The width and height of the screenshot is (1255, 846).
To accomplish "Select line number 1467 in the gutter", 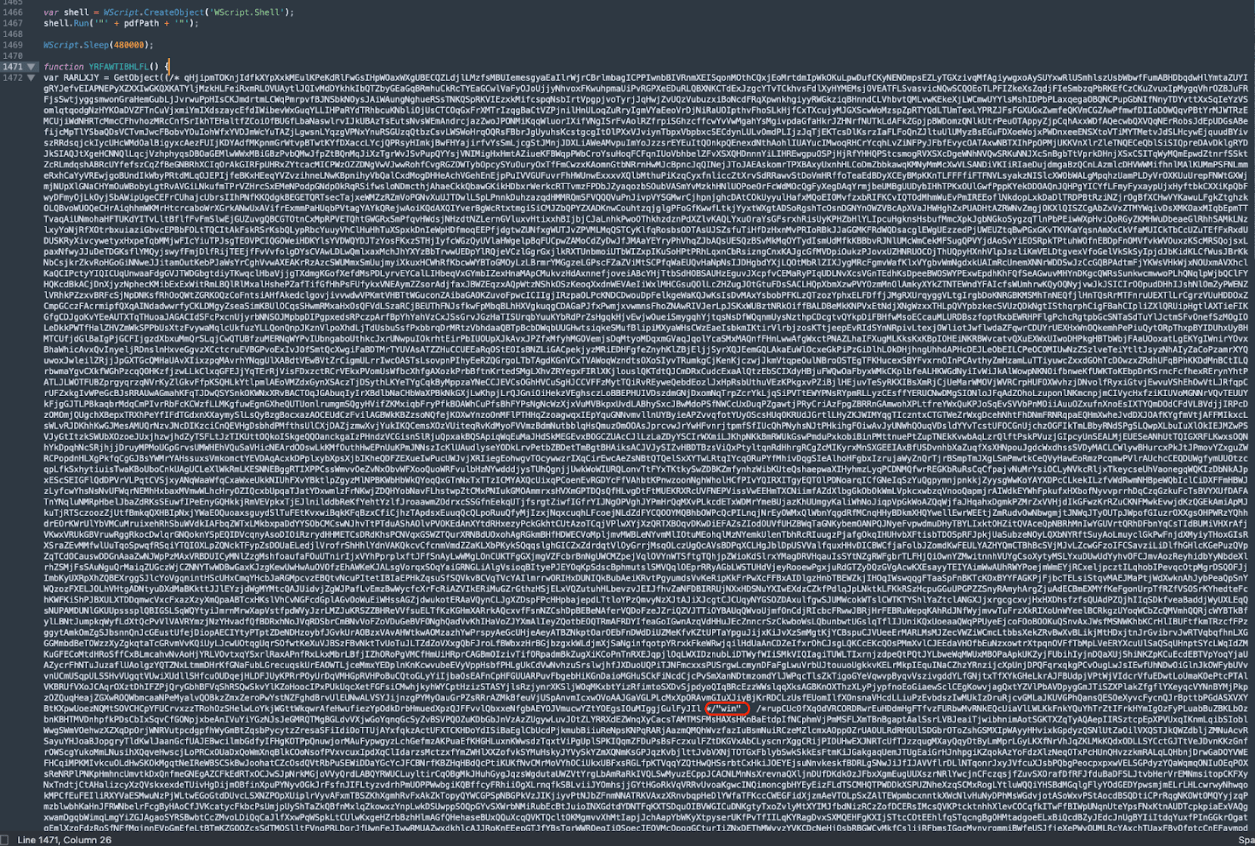I will [x=12, y=23].
